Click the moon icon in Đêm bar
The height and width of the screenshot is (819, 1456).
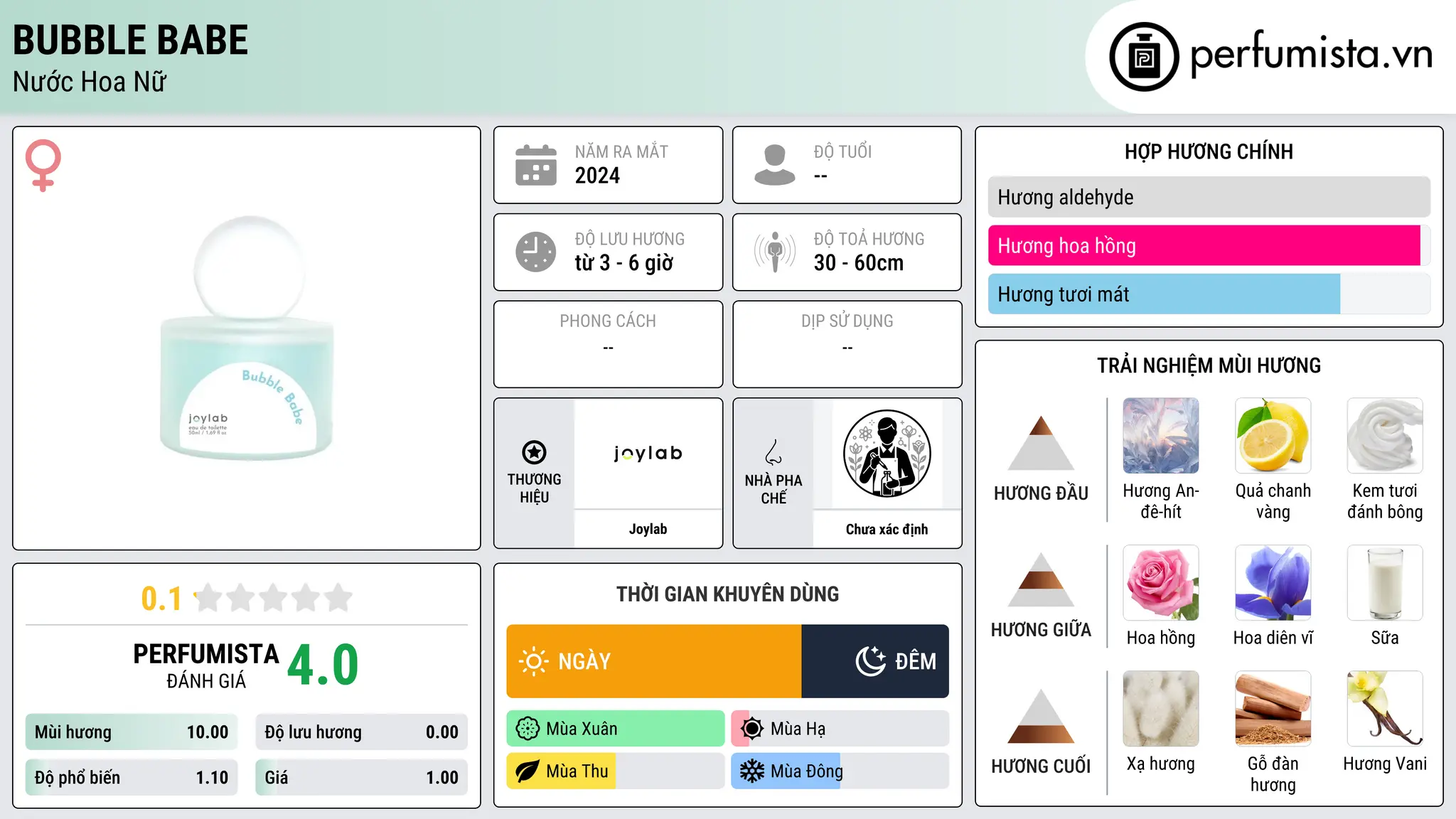pyautogui.click(x=870, y=661)
